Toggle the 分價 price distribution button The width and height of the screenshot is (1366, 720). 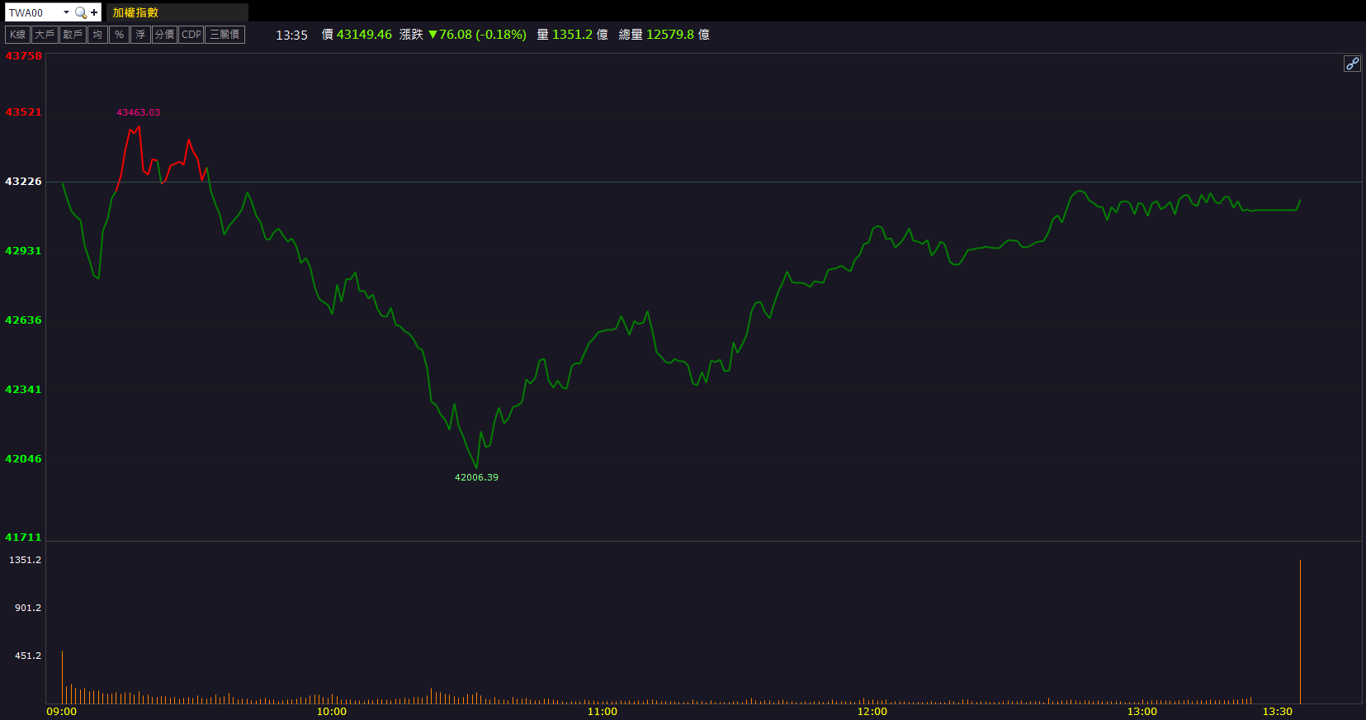coord(164,34)
